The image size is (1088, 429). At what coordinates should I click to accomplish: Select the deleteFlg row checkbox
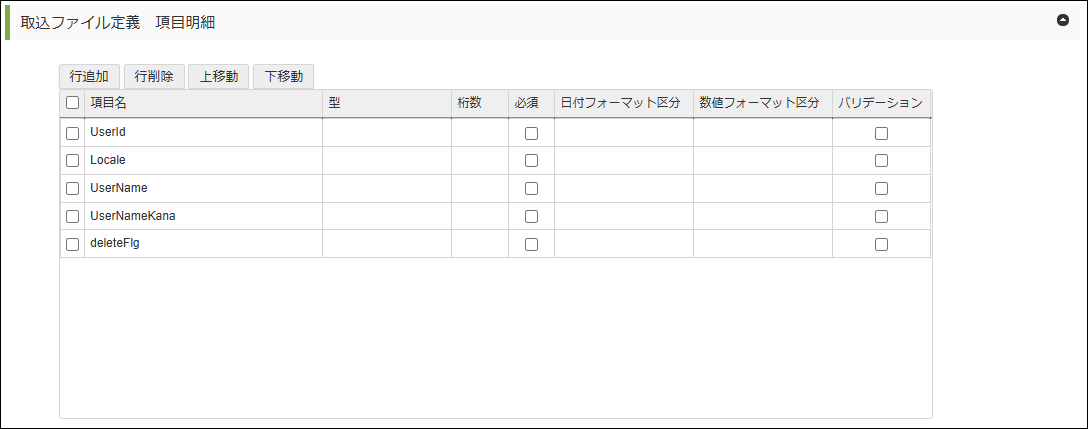coord(72,244)
